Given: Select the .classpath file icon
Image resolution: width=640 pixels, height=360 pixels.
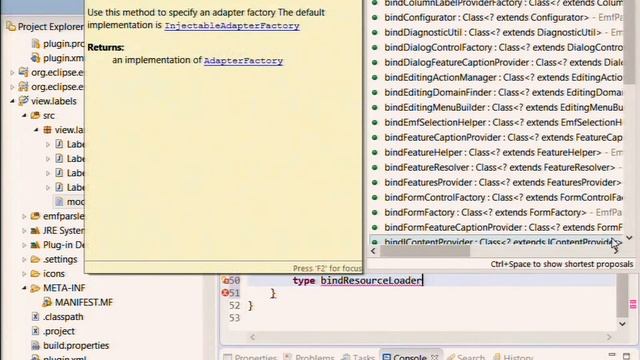Looking at the screenshot, I should tap(36, 317).
